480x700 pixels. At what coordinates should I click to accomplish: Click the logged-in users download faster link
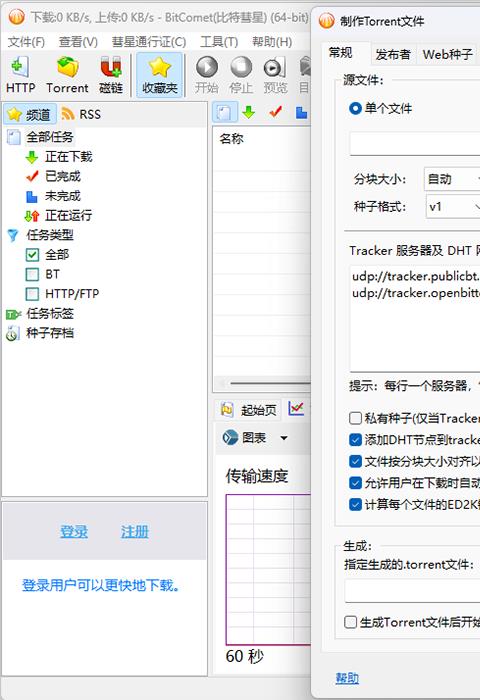(x=101, y=585)
